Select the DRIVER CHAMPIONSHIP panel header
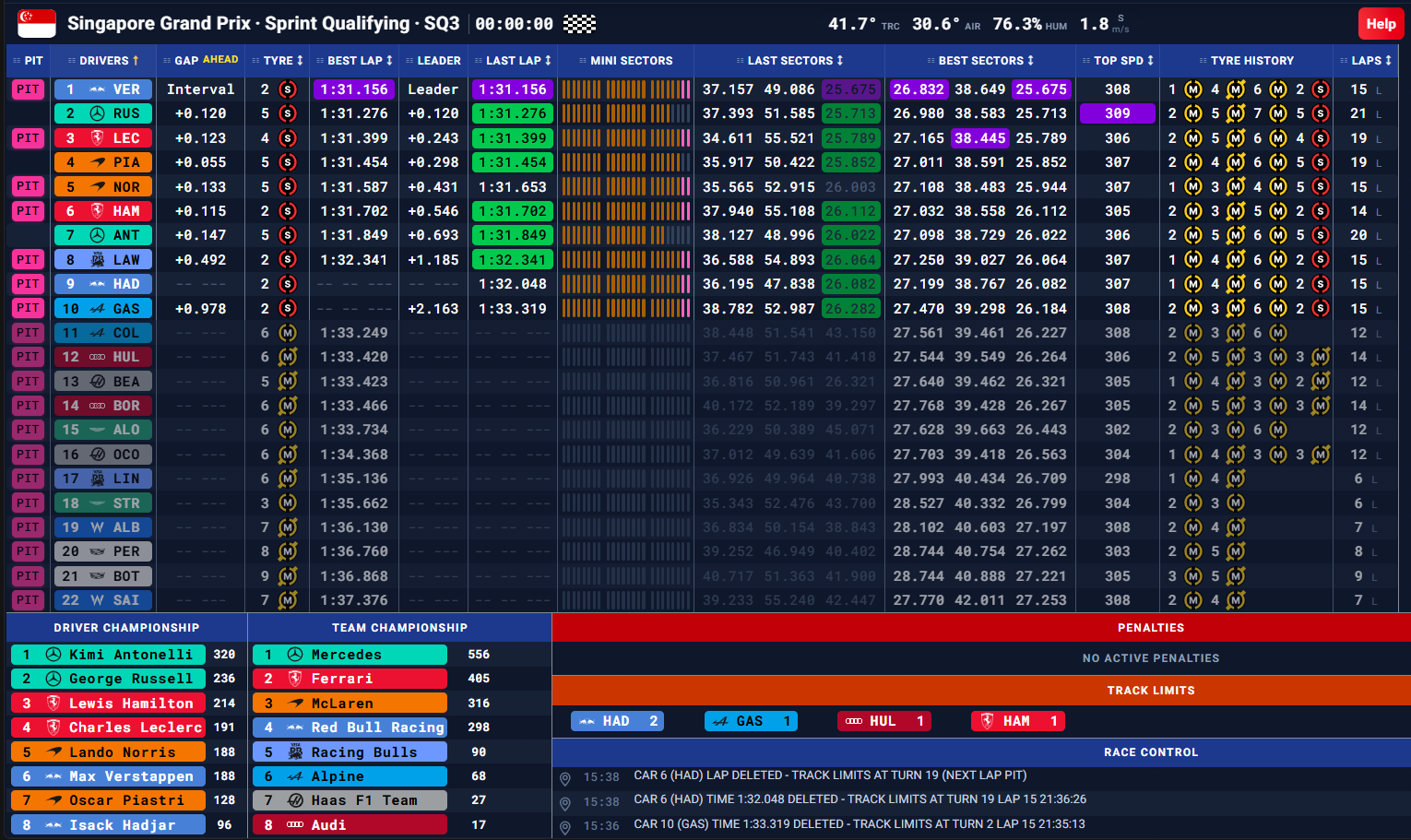The height and width of the screenshot is (840, 1411). pos(126,628)
